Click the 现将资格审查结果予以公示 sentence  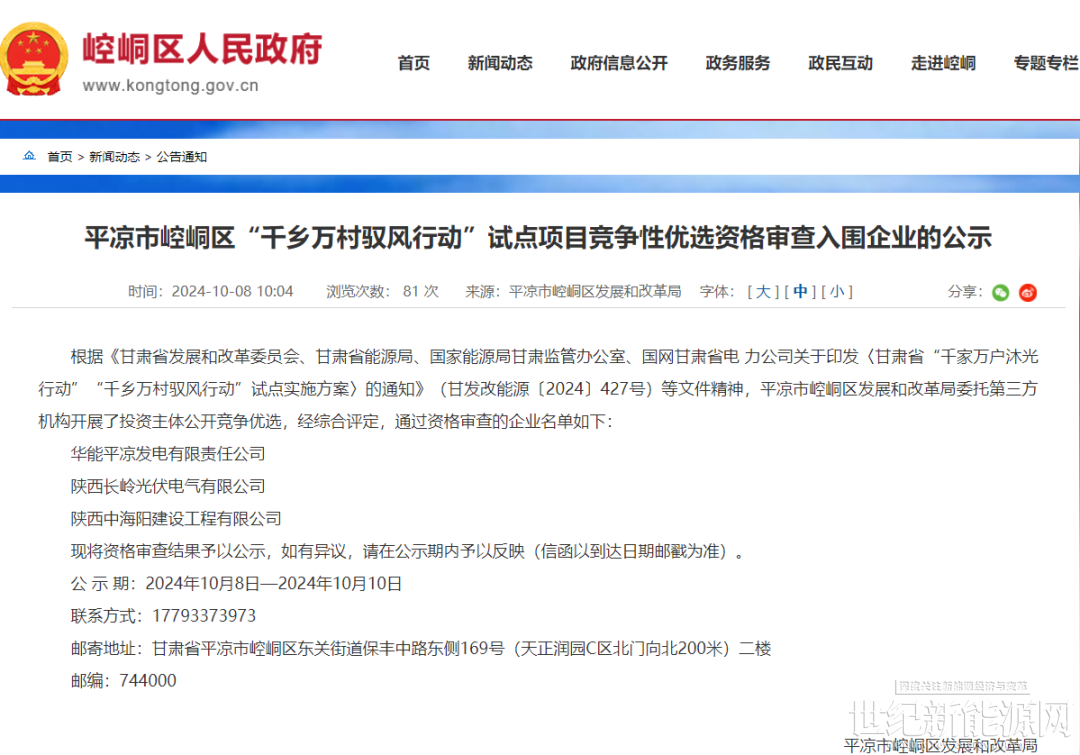click(408, 551)
